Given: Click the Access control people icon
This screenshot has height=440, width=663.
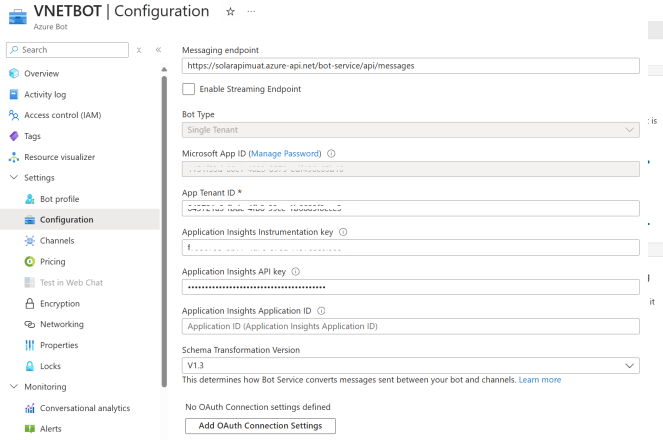Looking at the screenshot, I should pos(14,115).
